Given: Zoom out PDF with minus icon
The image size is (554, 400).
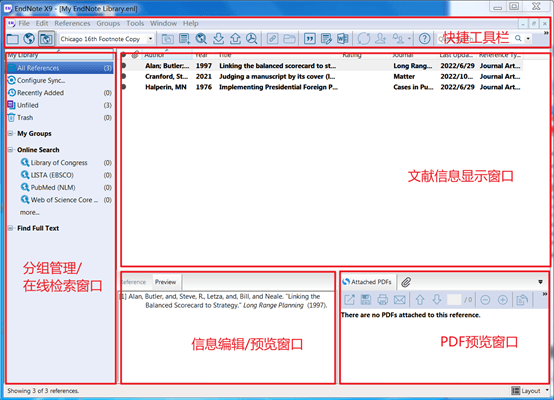Looking at the screenshot, I should click(x=485, y=300).
